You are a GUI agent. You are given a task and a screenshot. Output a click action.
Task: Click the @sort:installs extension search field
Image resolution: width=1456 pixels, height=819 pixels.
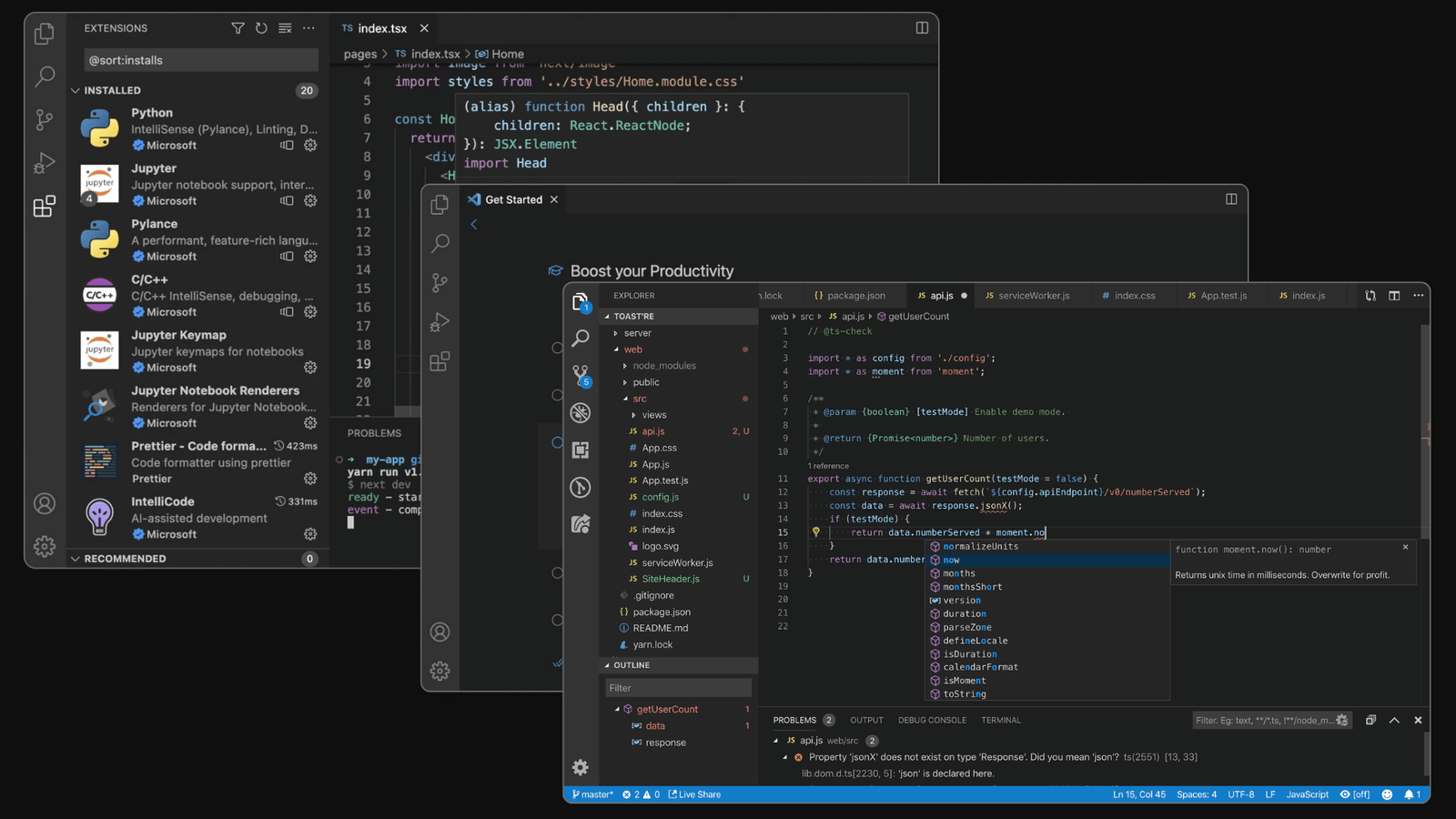coord(200,60)
